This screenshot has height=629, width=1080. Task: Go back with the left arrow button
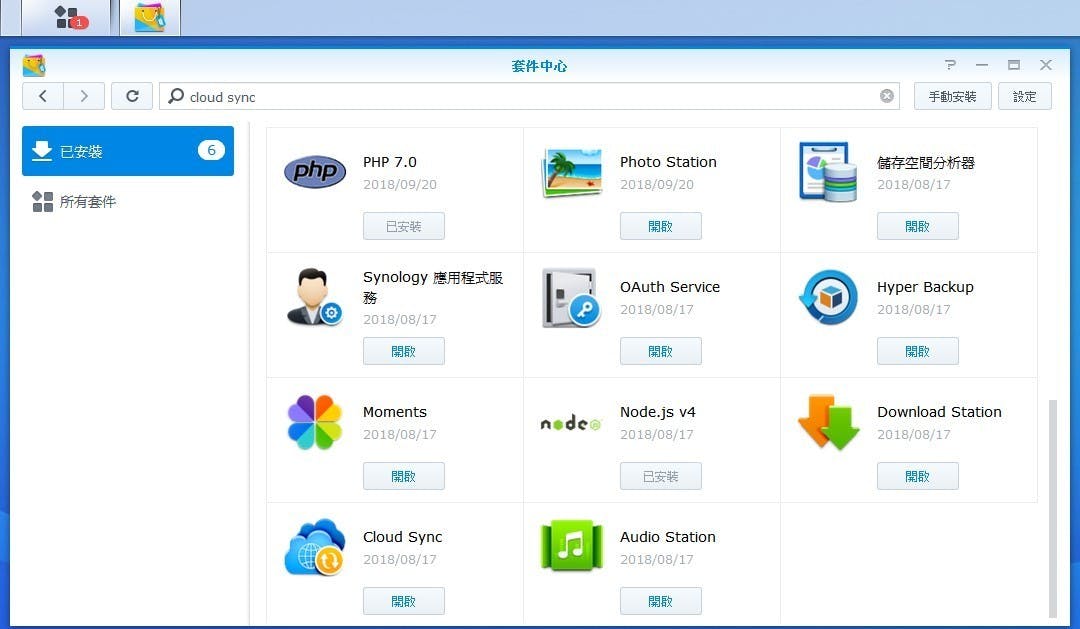[x=43, y=96]
